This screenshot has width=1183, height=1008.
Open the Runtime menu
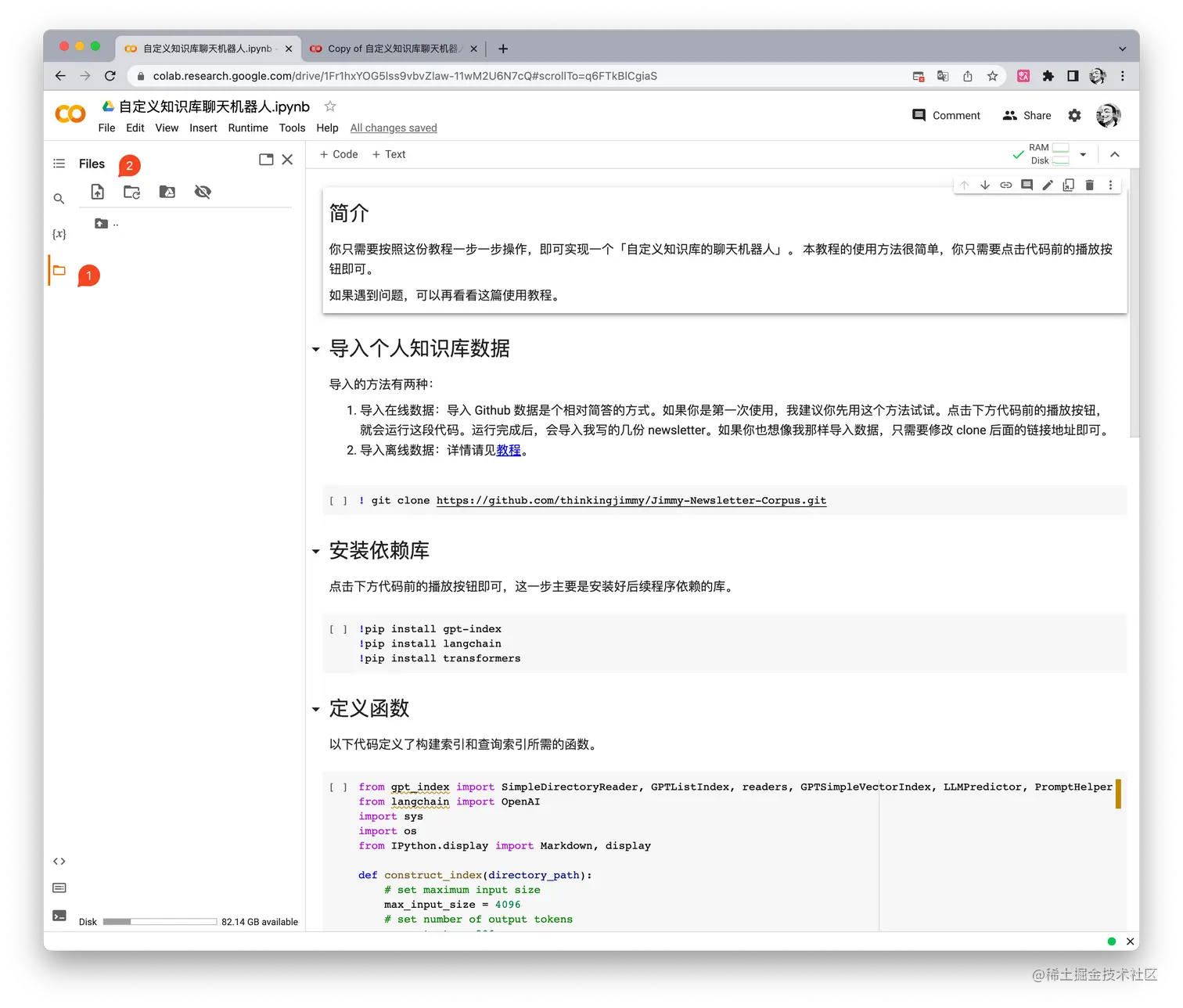click(x=248, y=128)
